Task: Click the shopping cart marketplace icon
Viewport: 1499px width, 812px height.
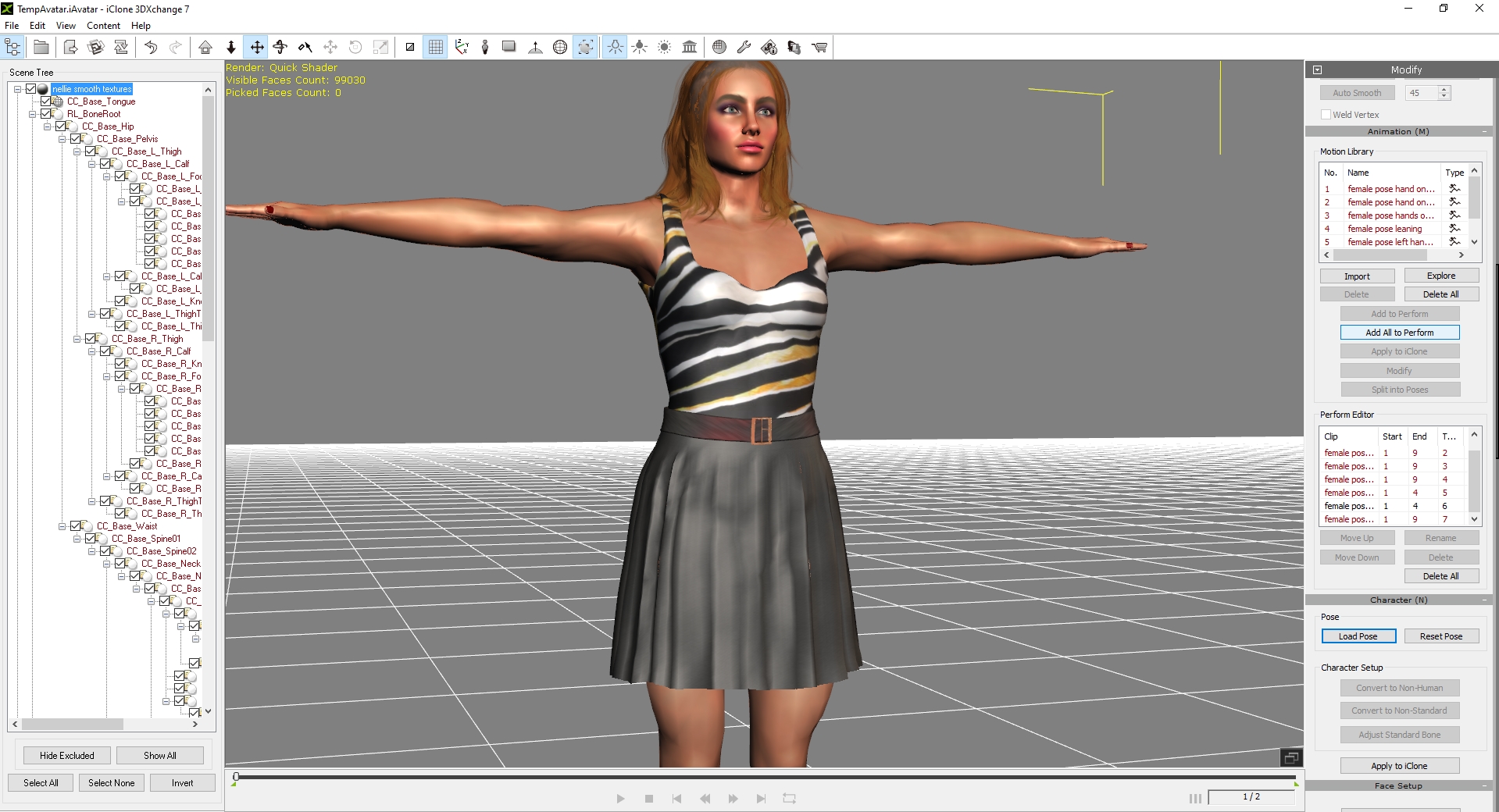Action: point(819,48)
